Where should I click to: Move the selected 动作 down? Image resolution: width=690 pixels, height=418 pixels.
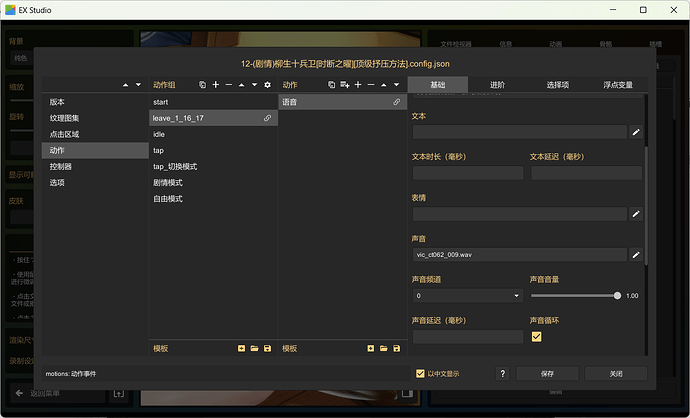[396, 84]
